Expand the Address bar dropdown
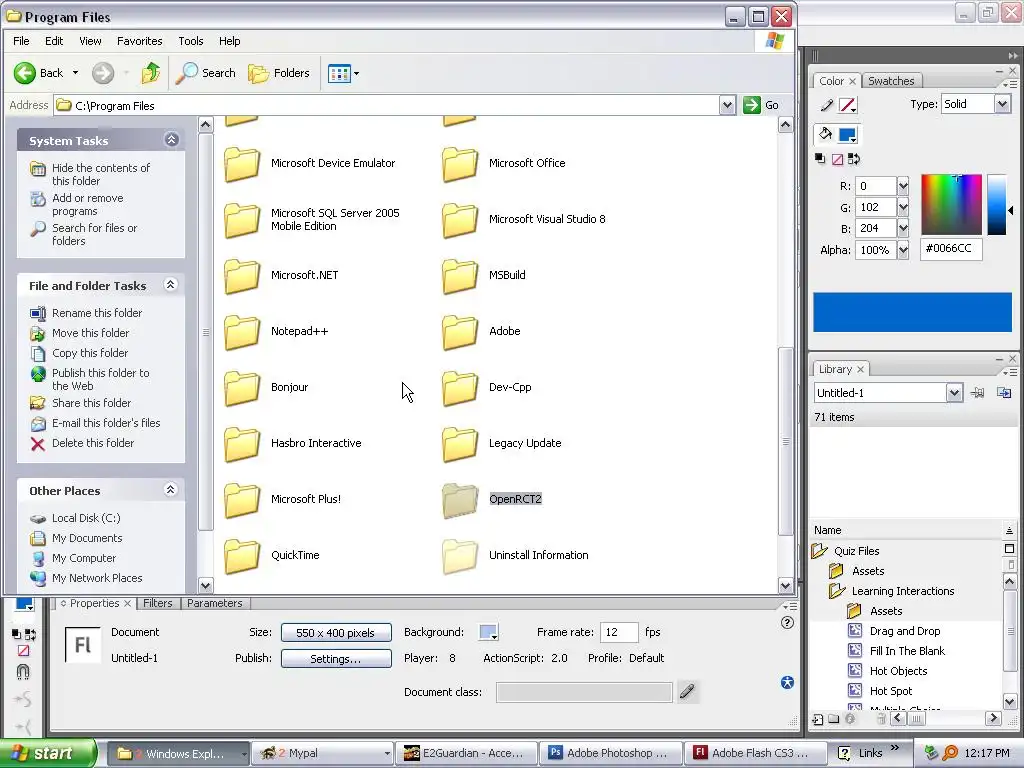This screenshot has height=768, width=1024. (727, 105)
